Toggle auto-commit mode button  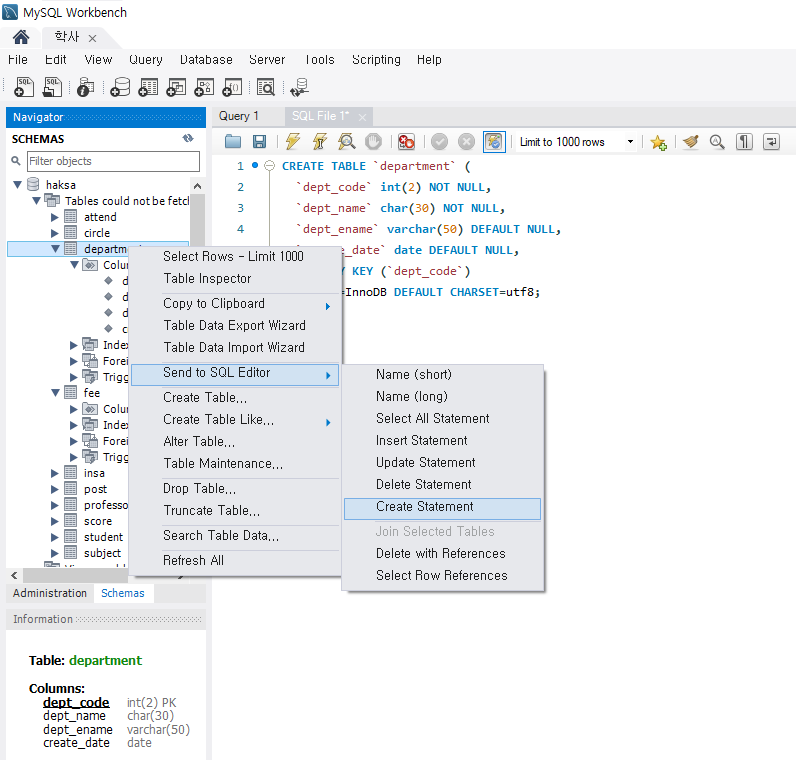click(494, 142)
